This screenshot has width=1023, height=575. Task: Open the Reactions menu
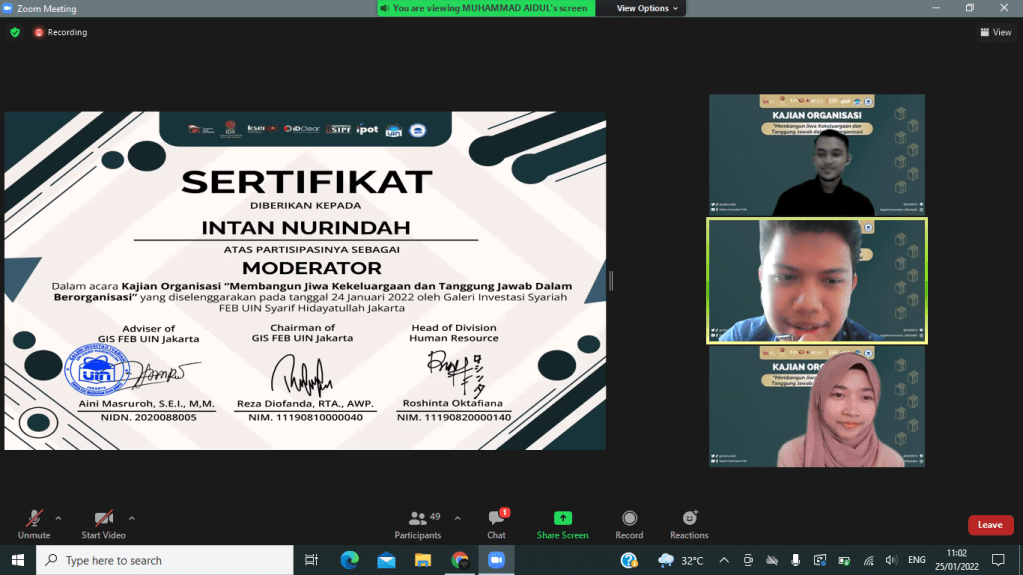click(689, 523)
